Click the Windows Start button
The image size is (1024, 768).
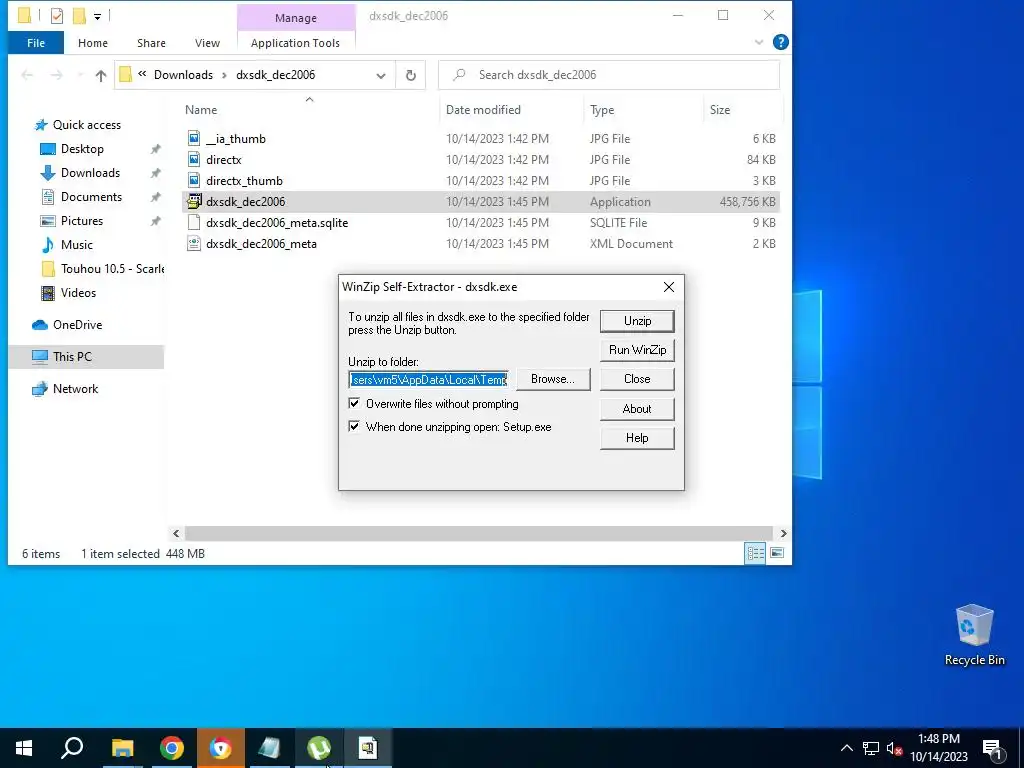click(24, 748)
